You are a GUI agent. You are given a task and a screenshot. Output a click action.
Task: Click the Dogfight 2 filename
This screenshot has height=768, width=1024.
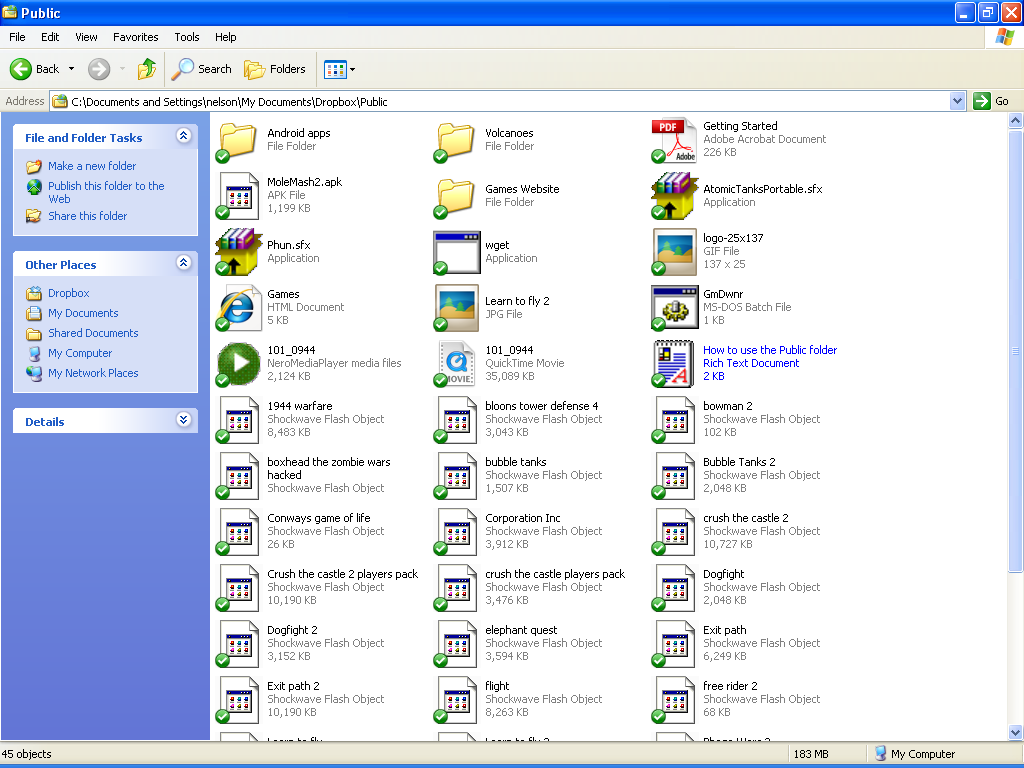(x=292, y=630)
